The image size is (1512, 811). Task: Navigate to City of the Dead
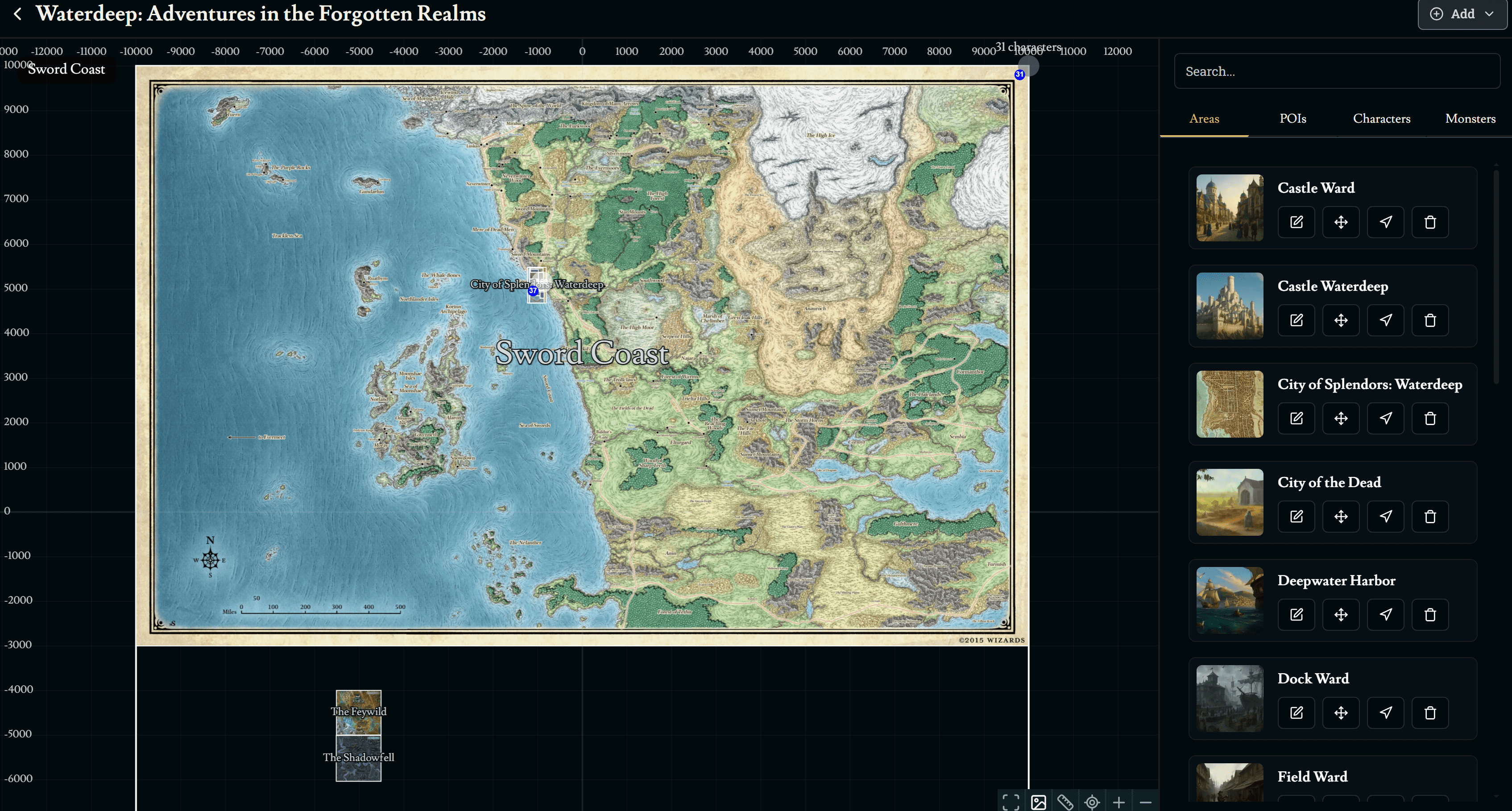1386,517
